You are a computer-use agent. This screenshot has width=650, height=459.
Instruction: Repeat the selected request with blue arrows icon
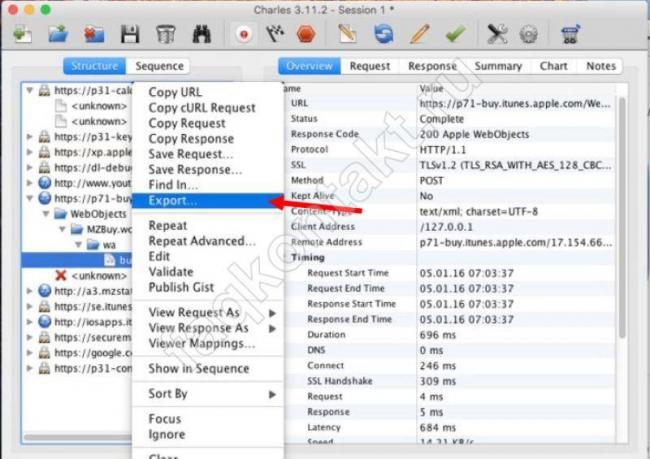383,34
